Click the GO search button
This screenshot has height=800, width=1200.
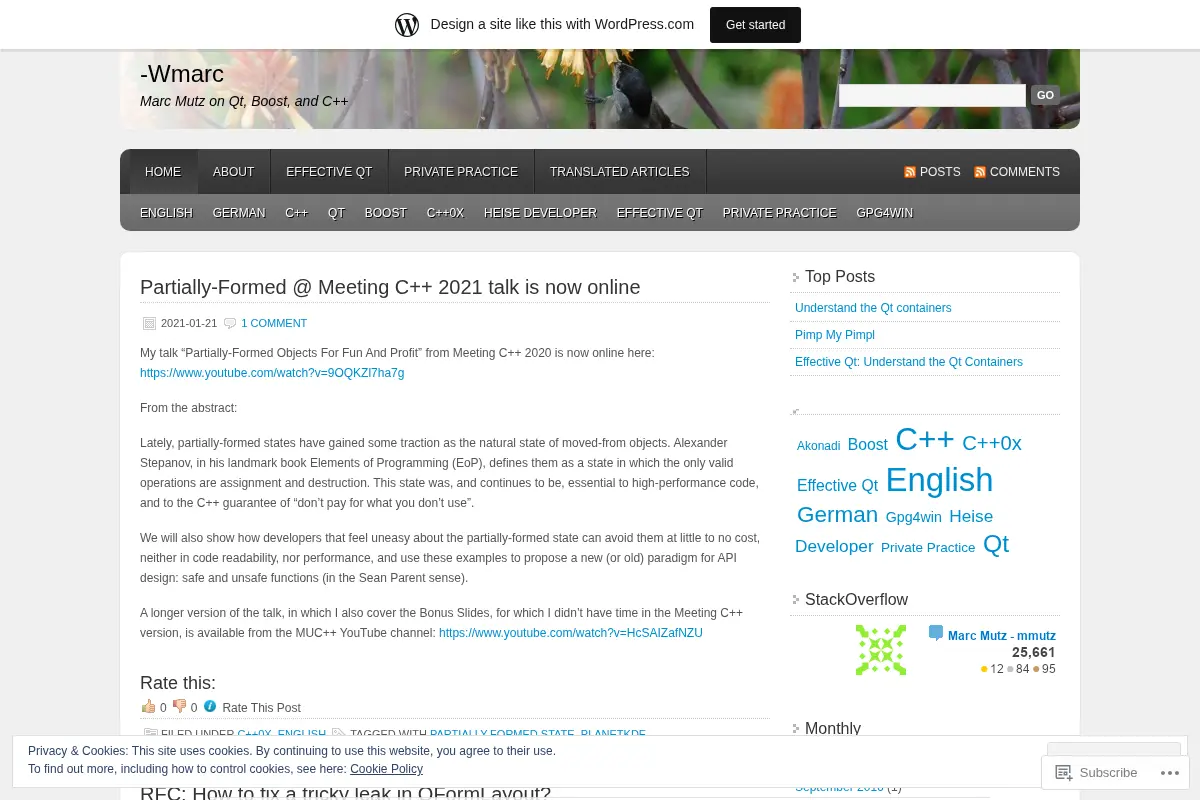coord(1045,95)
